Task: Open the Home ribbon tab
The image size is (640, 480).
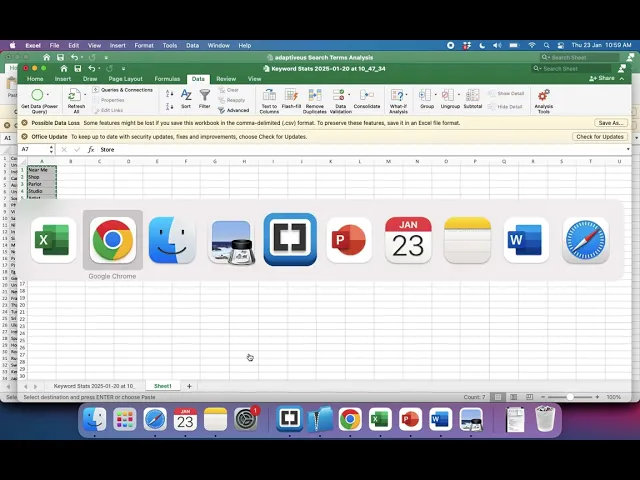Action: click(35, 79)
